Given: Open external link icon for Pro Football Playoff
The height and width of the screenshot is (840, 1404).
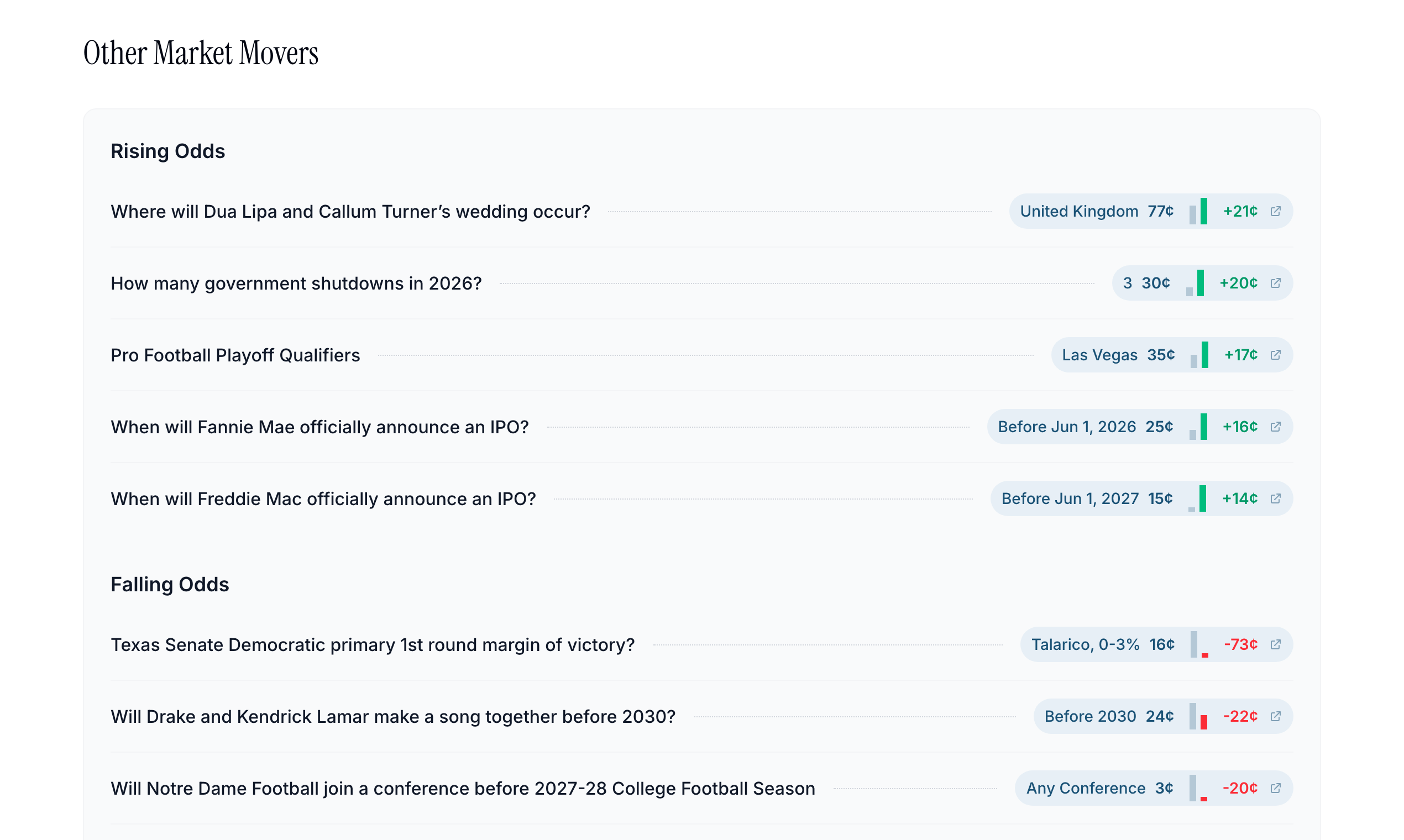Looking at the screenshot, I should click(1275, 355).
